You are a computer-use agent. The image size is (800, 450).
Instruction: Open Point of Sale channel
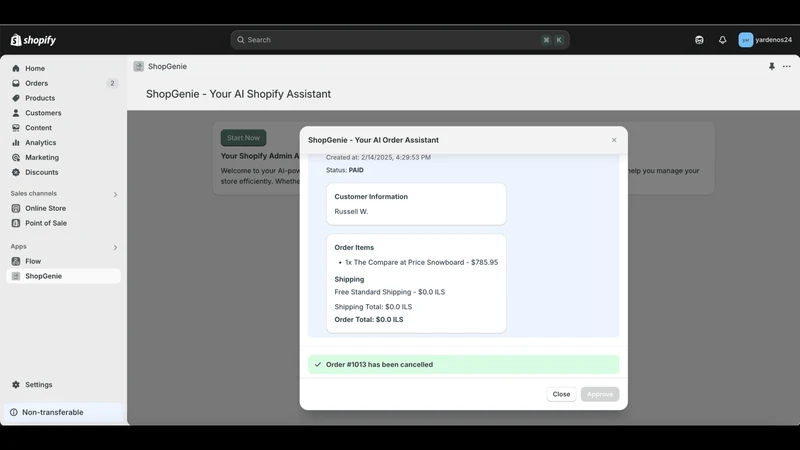point(63,223)
